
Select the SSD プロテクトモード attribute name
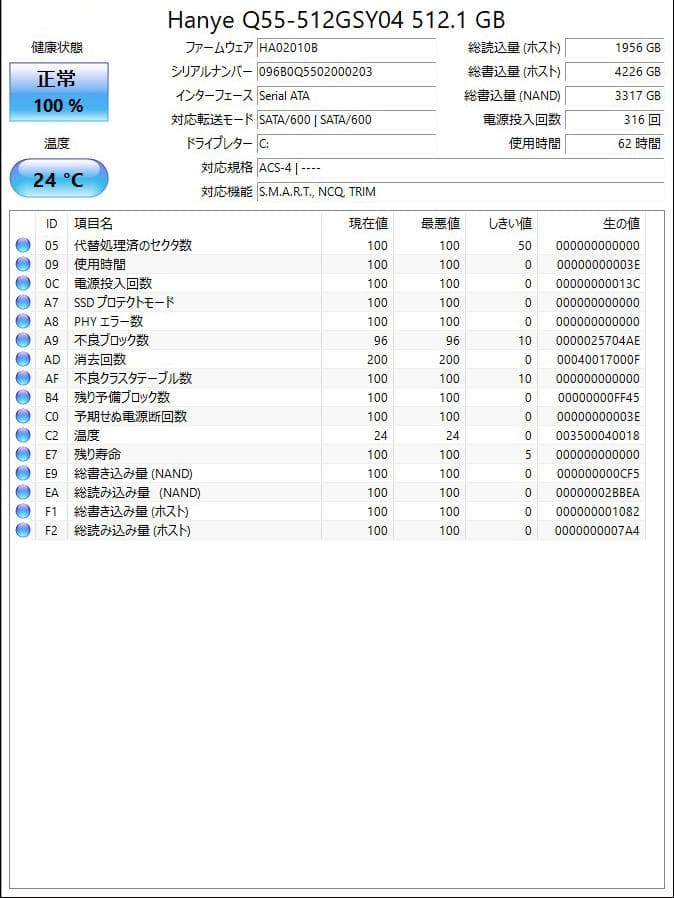(x=124, y=302)
